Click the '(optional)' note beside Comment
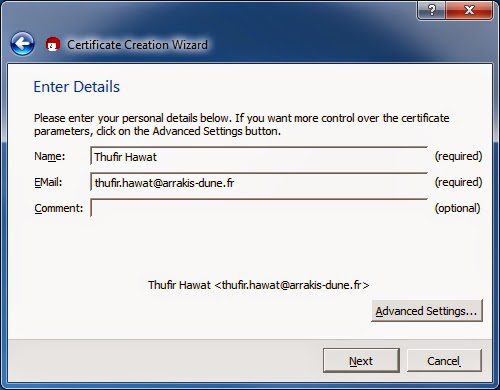The height and width of the screenshot is (390, 500). 457,208
